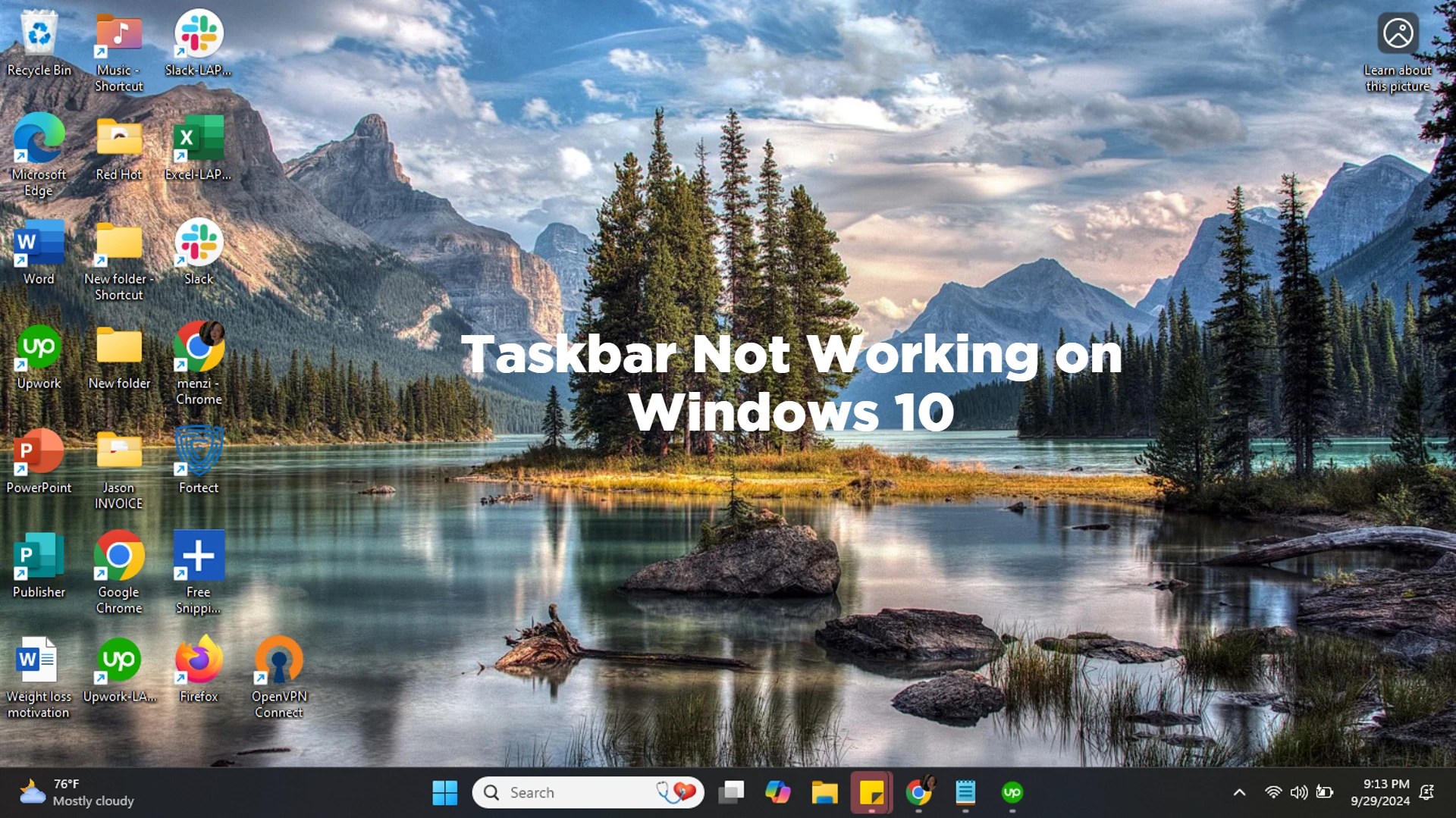The image size is (1456, 818).
Task: Open the Jason INVOICE folder
Action: (118, 455)
